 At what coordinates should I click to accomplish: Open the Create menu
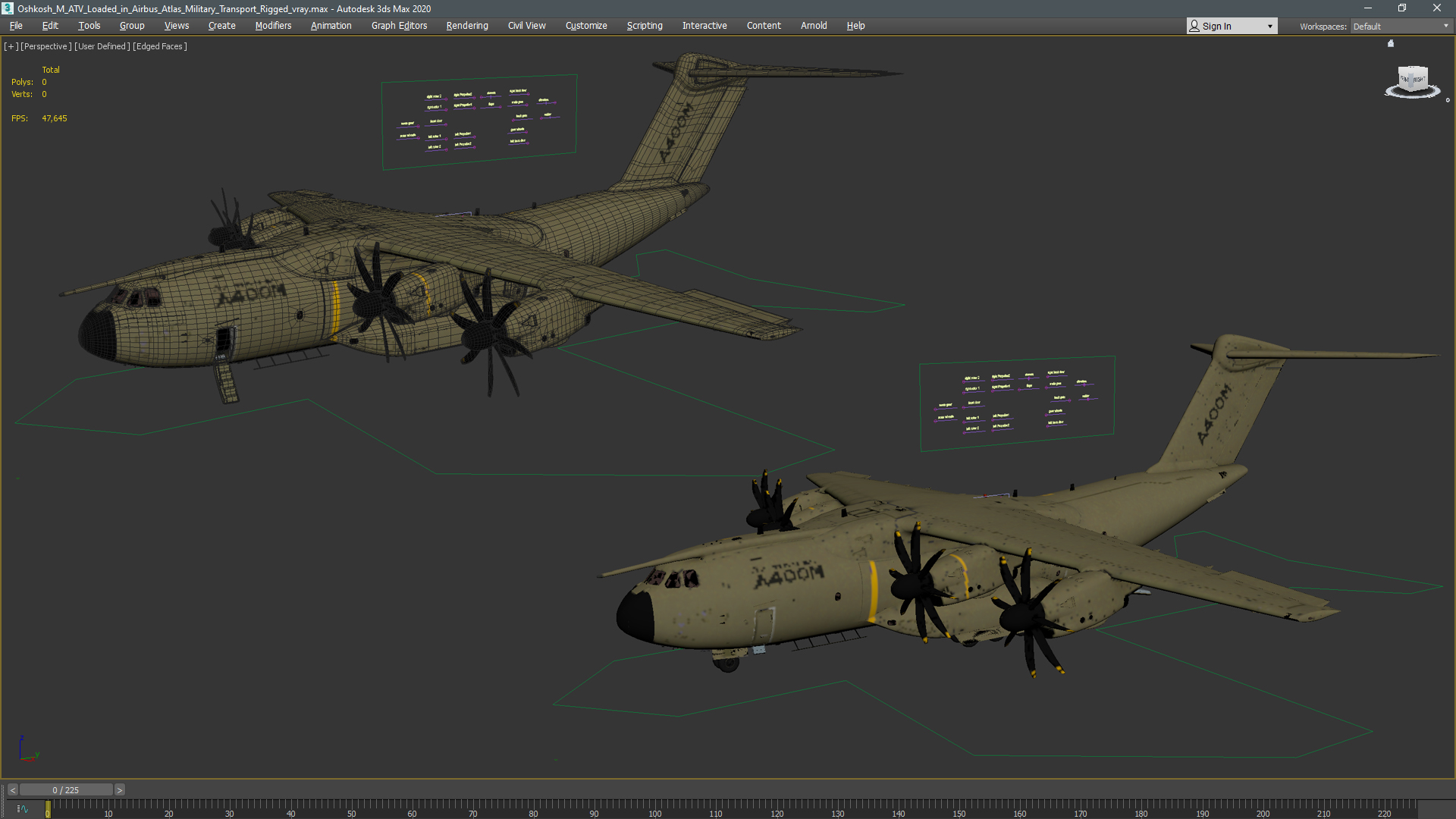[x=221, y=26]
